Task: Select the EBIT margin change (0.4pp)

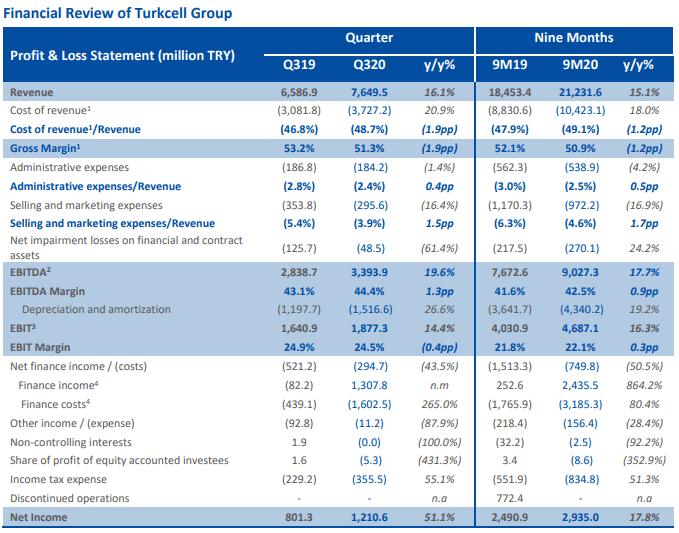Action: tap(439, 347)
